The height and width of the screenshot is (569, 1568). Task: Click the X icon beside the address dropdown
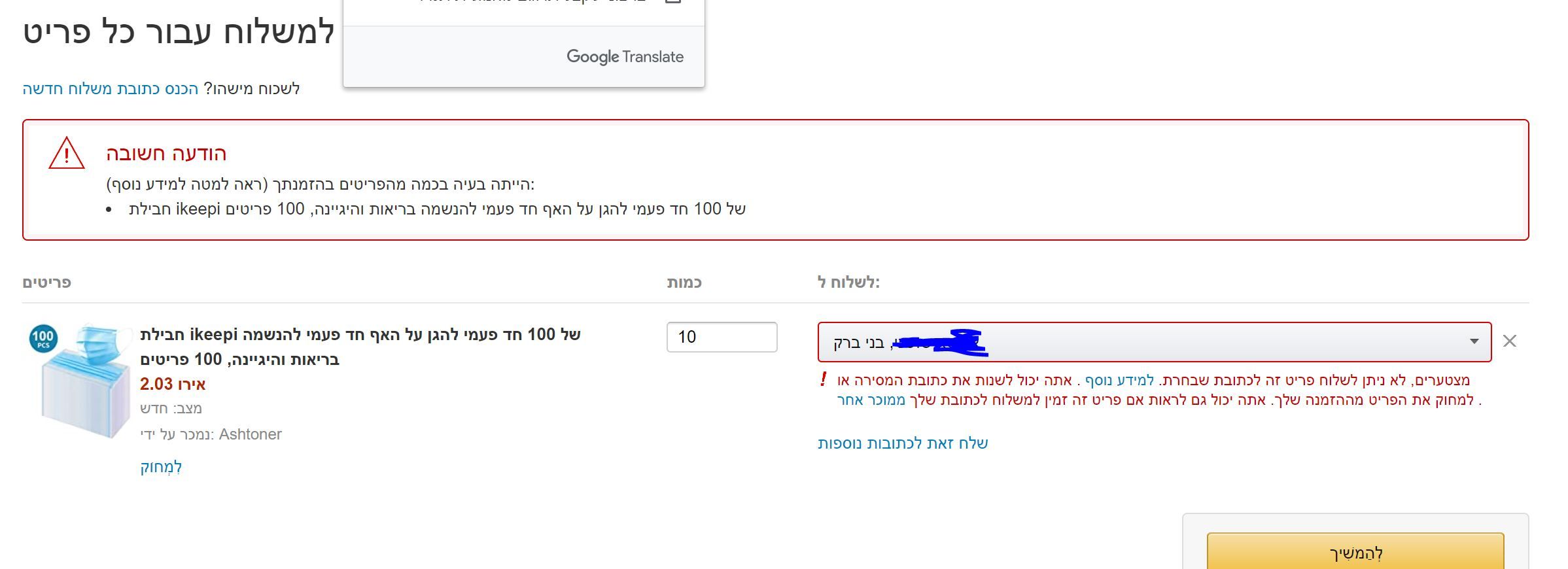pyautogui.click(x=1509, y=341)
